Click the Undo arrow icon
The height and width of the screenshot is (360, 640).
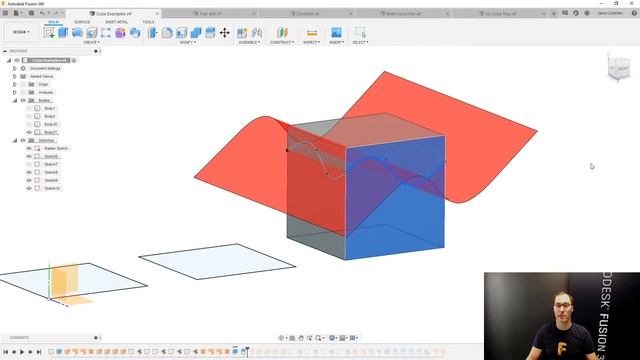point(42,13)
